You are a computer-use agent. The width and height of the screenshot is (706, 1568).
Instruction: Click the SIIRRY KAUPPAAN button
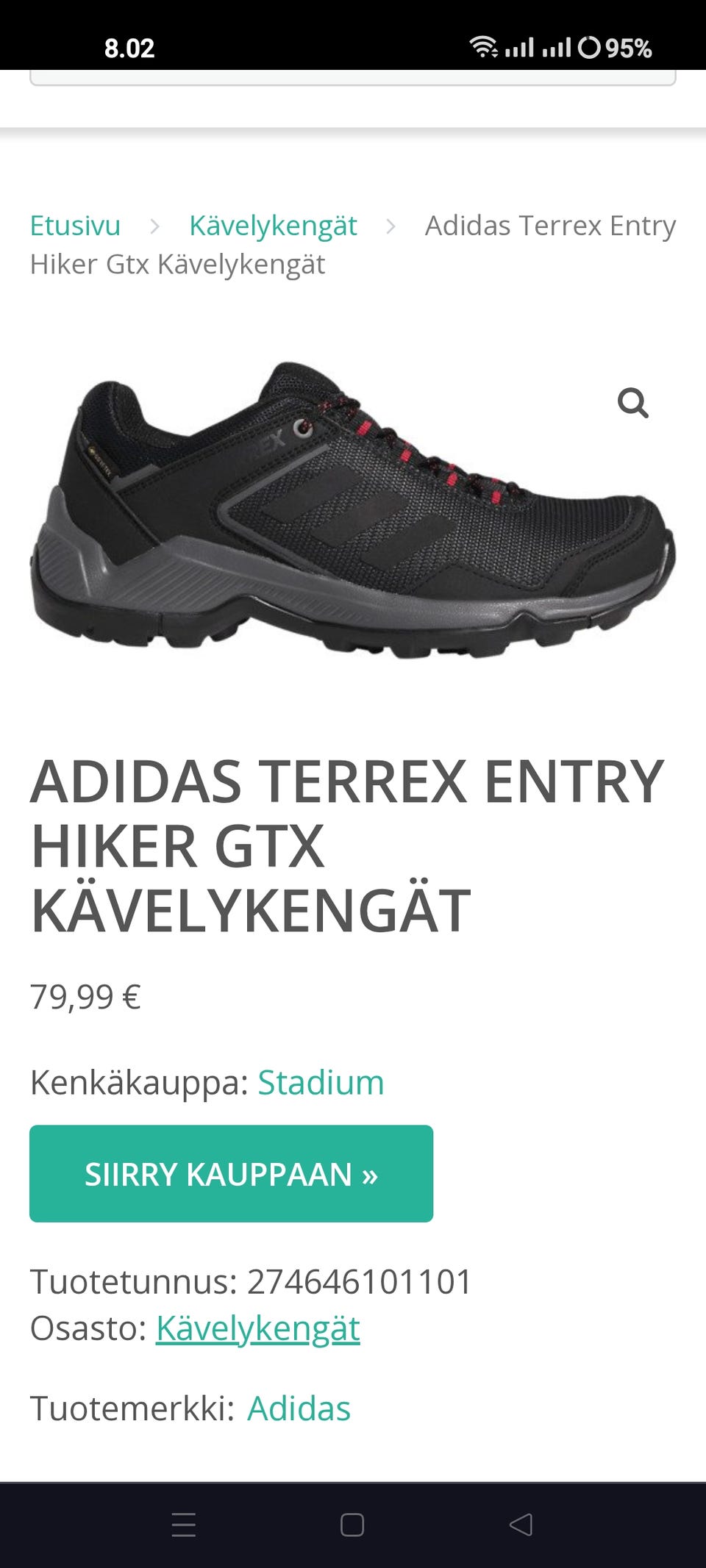pyautogui.click(x=231, y=1173)
